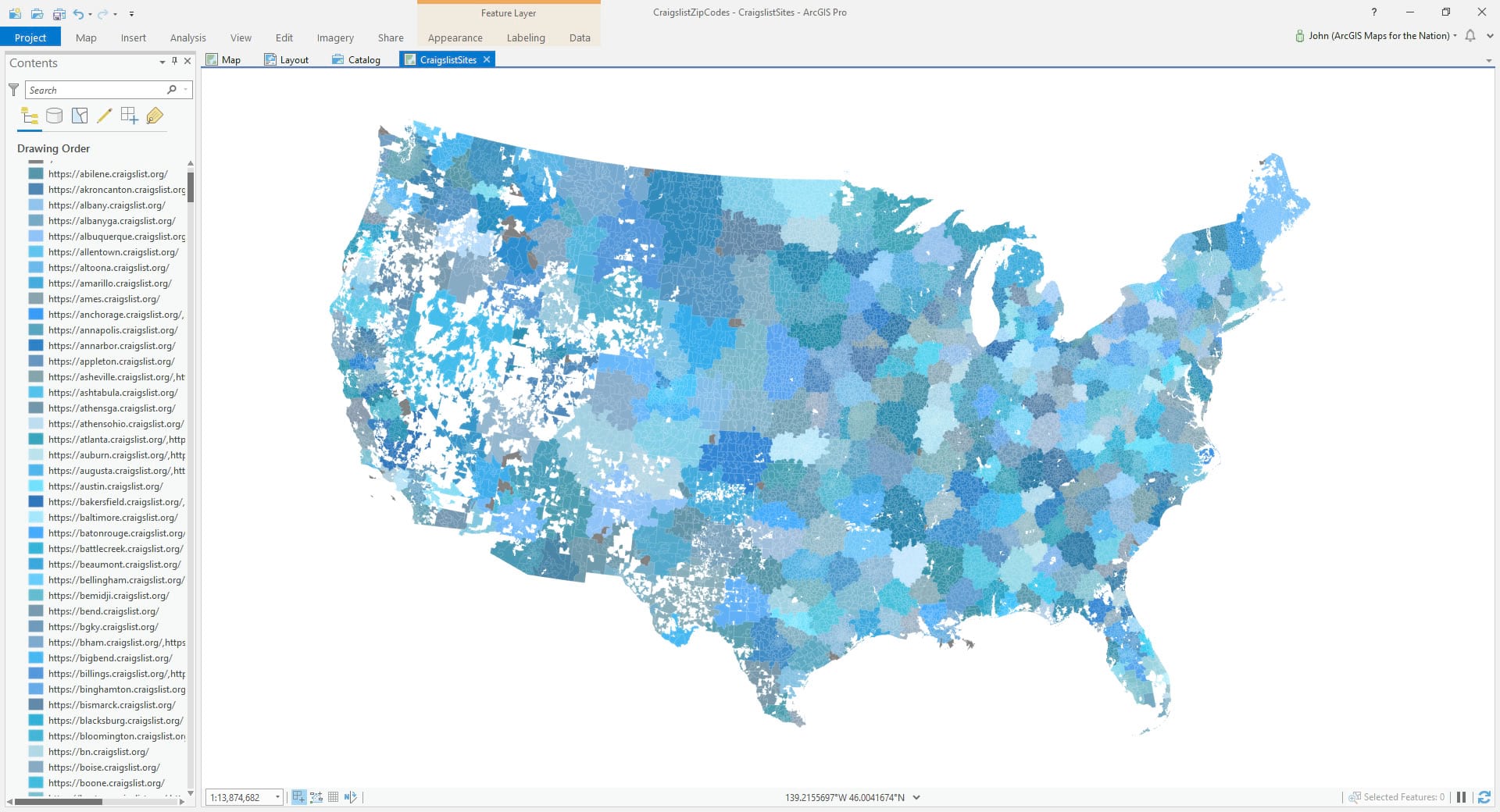The width and height of the screenshot is (1500, 812).
Task: Open Contents pane options dropdown
Action: [162, 62]
